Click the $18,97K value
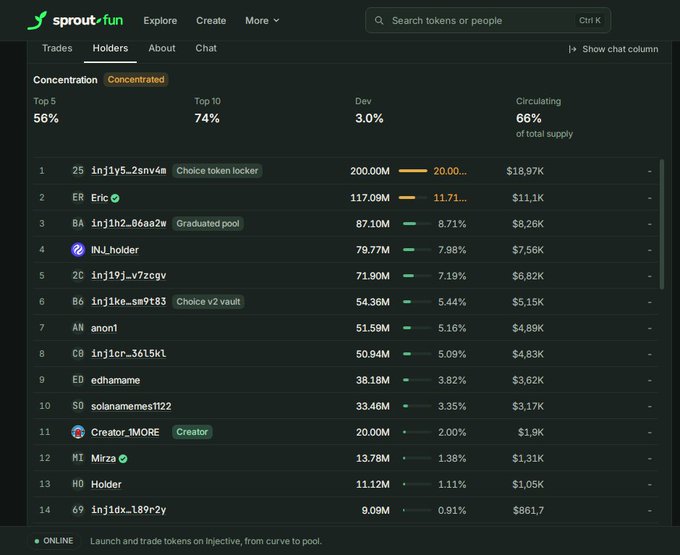680x555 pixels. click(525, 171)
